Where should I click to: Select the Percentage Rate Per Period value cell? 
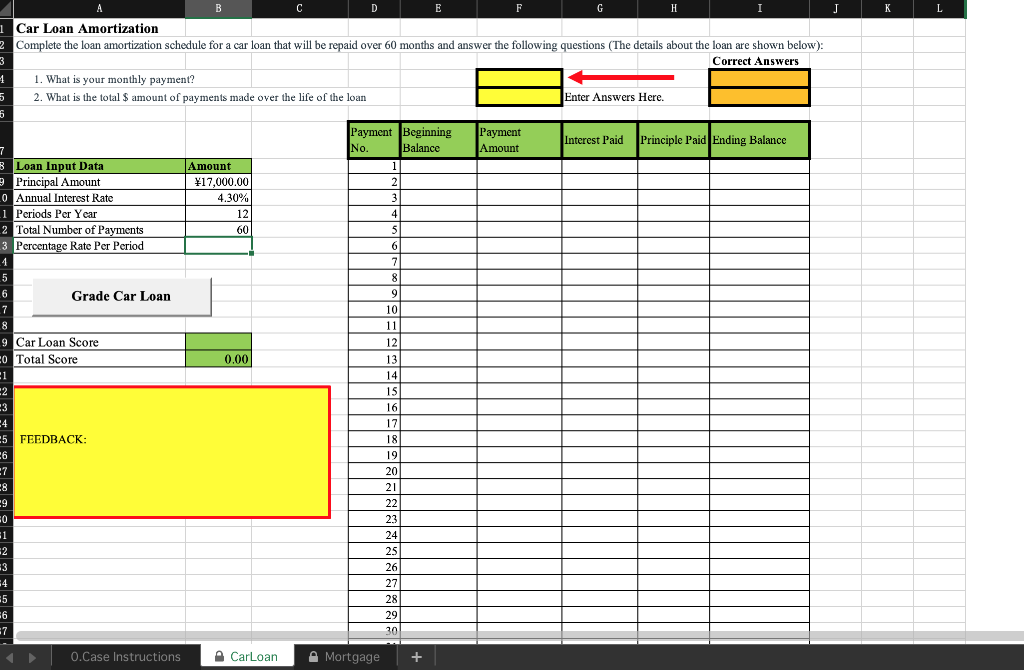pyautogui.click(x=218, y=246)
